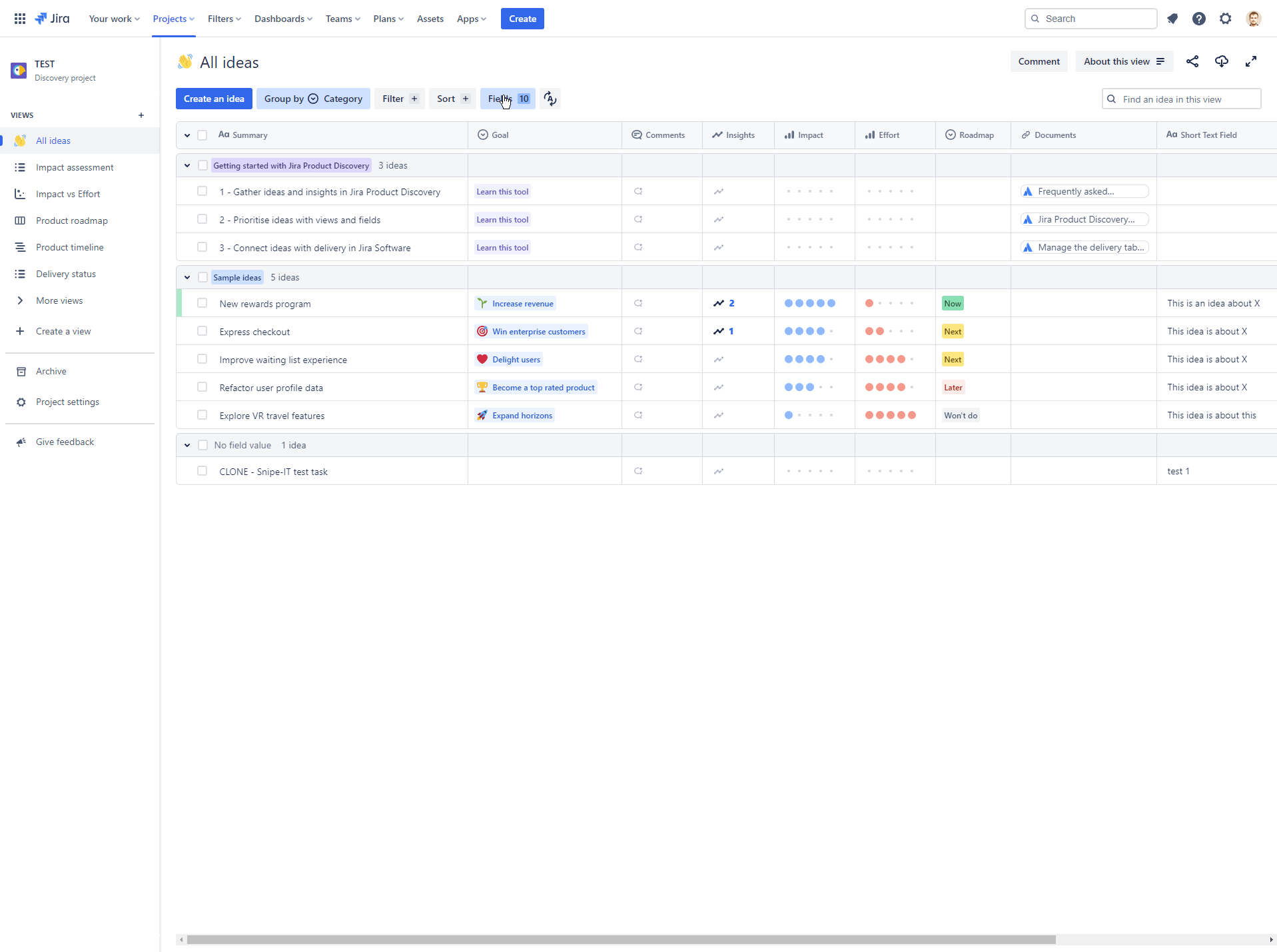Open the notifications bell icon

1172,18
